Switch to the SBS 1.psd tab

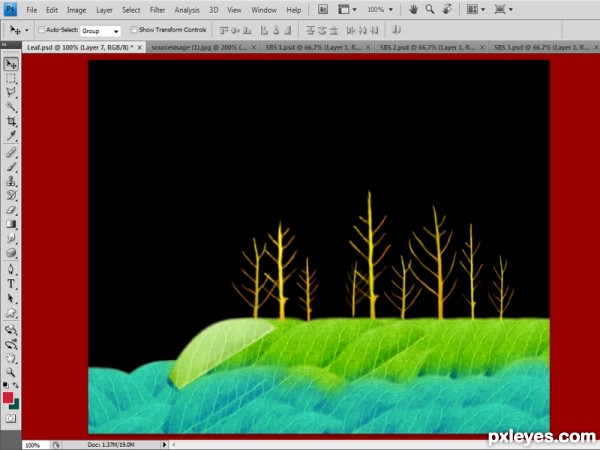pyautogui.click(x=318, y=47)
